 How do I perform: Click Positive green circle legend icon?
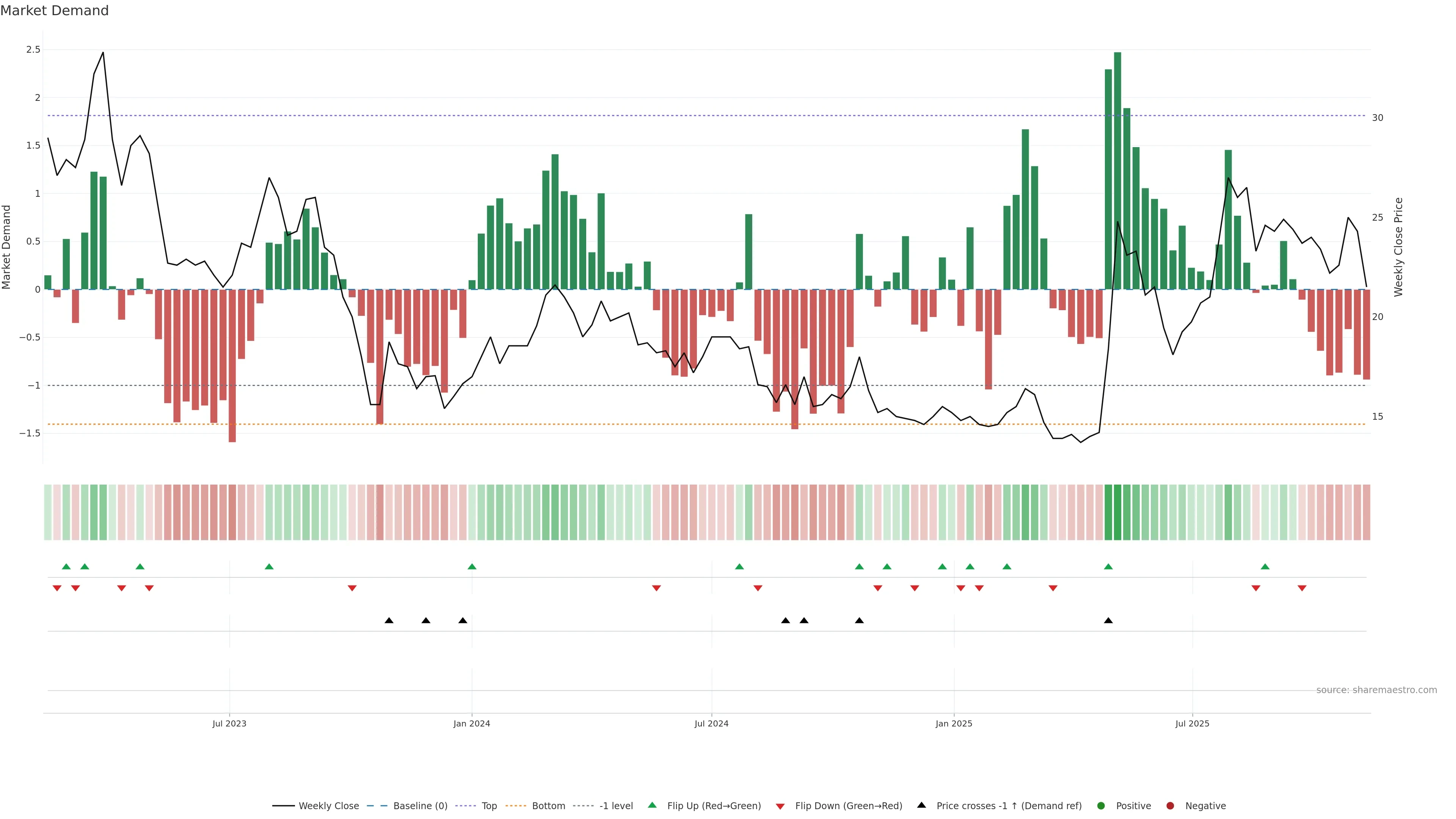coord(1100,805)
